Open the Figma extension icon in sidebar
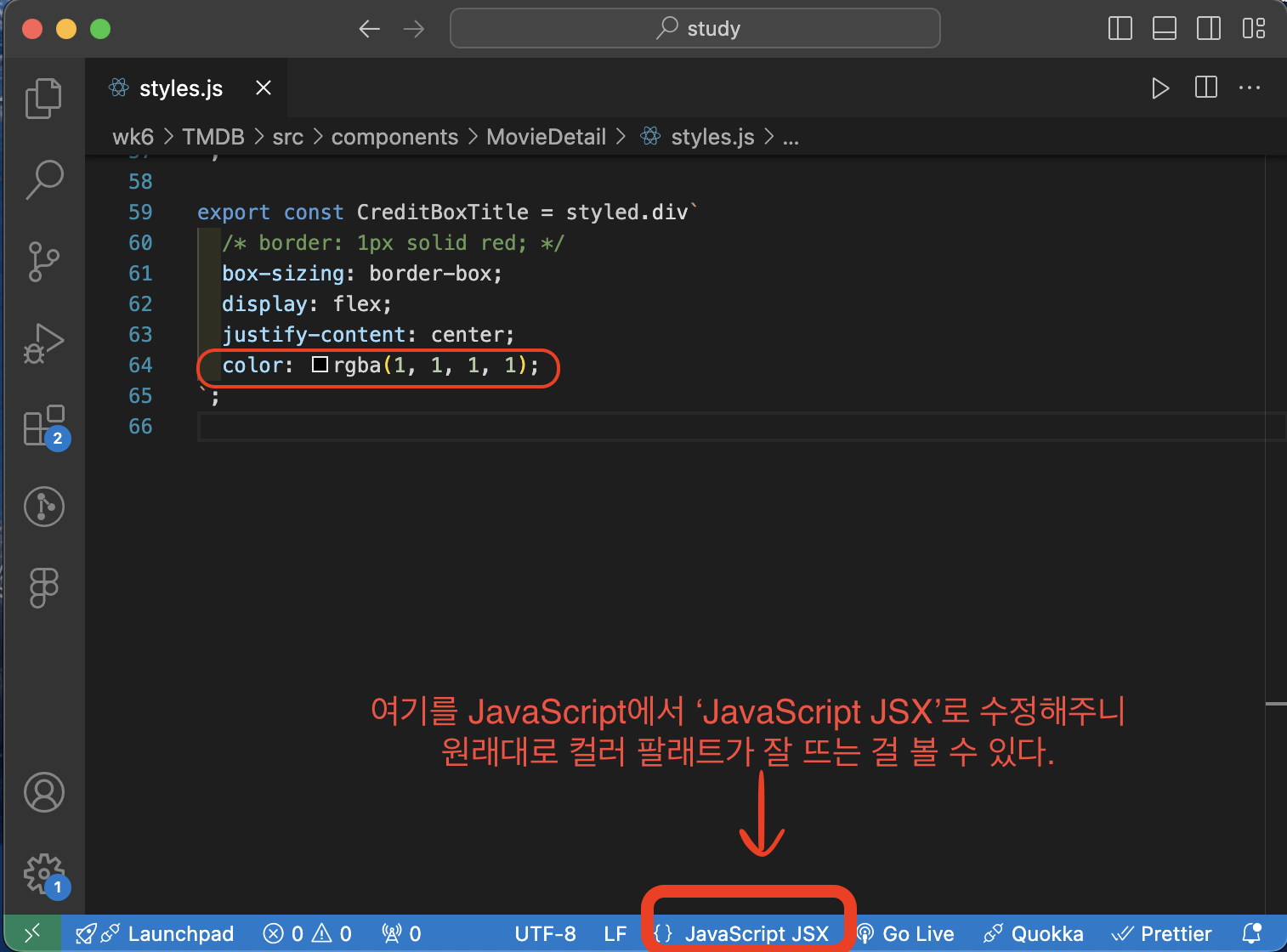 pos(43,587)
